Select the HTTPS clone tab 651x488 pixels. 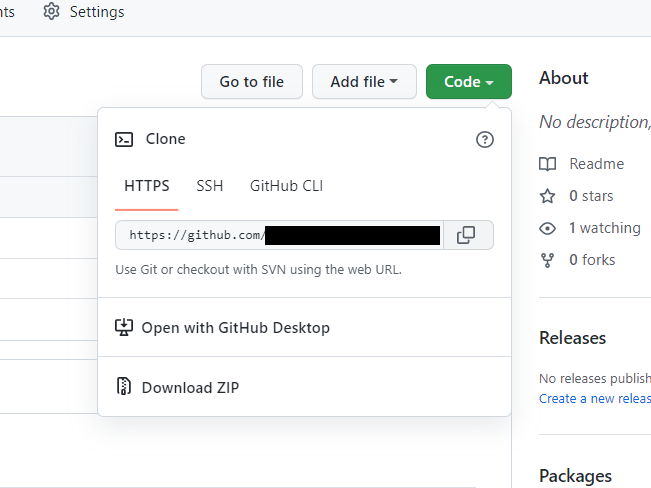click(x=147, y=186)
